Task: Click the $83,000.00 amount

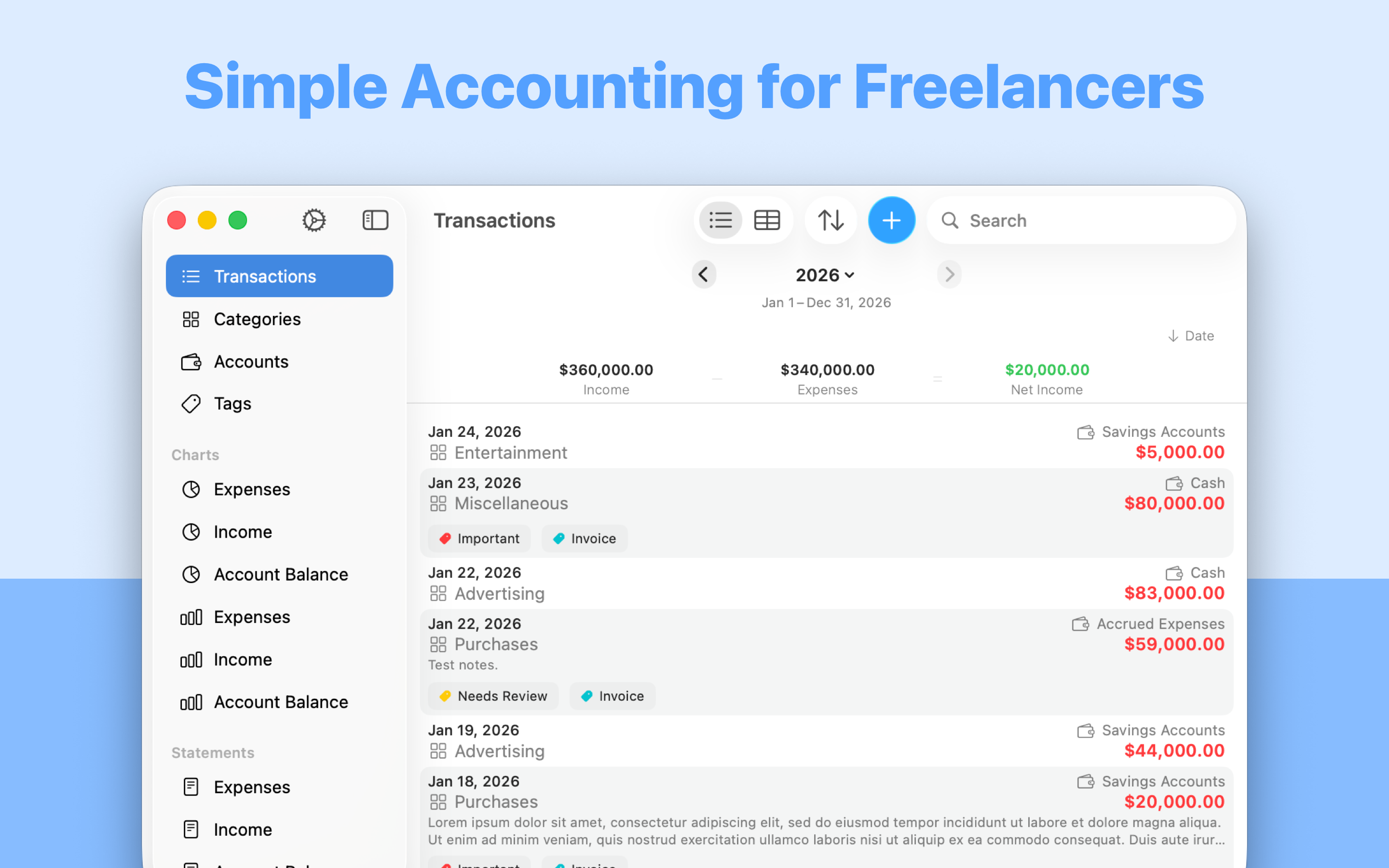Action: [1174, 593]
